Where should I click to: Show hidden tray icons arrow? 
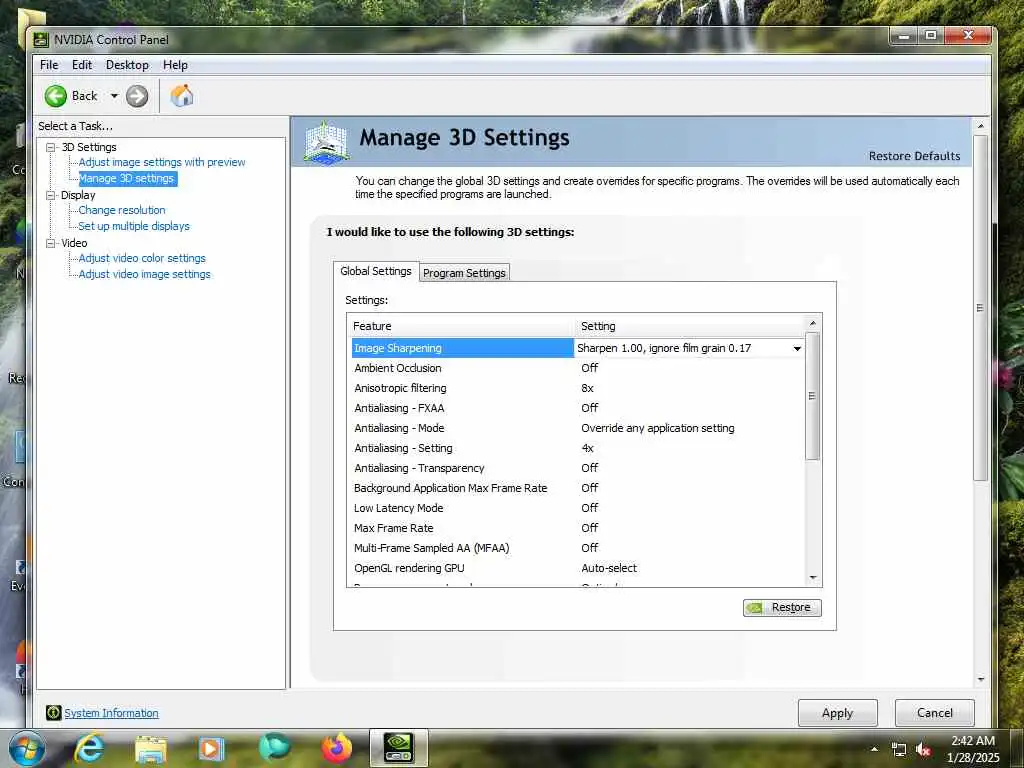[x=874, y=749]
